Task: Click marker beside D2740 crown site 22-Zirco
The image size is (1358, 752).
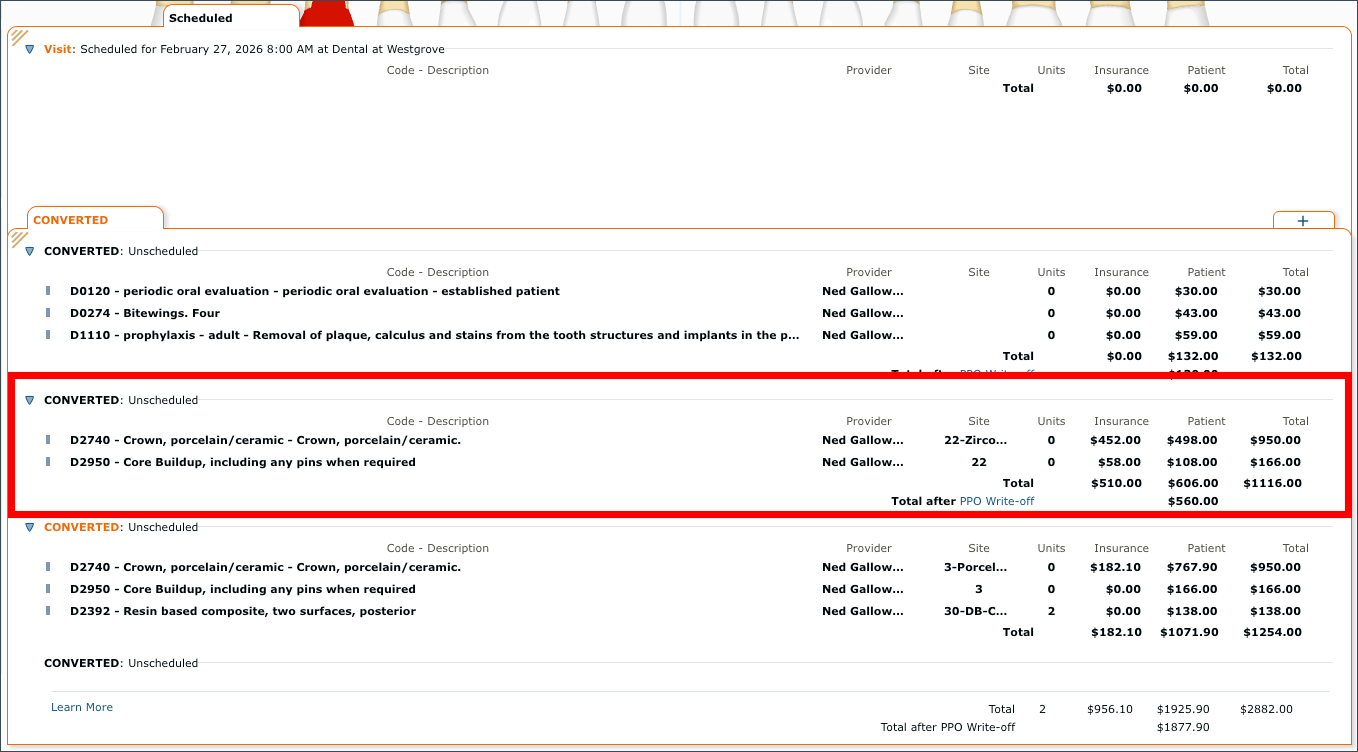Action: point(47,440)
